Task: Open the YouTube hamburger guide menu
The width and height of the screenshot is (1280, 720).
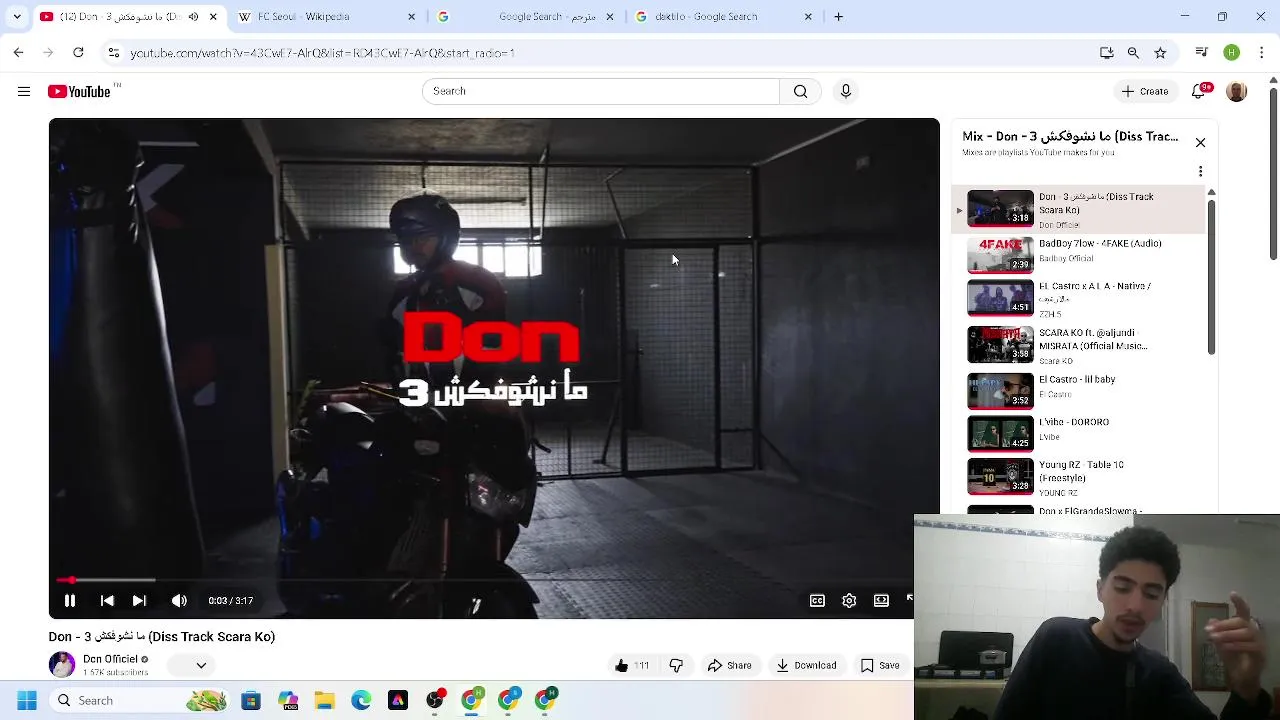Action: point(24,91)
